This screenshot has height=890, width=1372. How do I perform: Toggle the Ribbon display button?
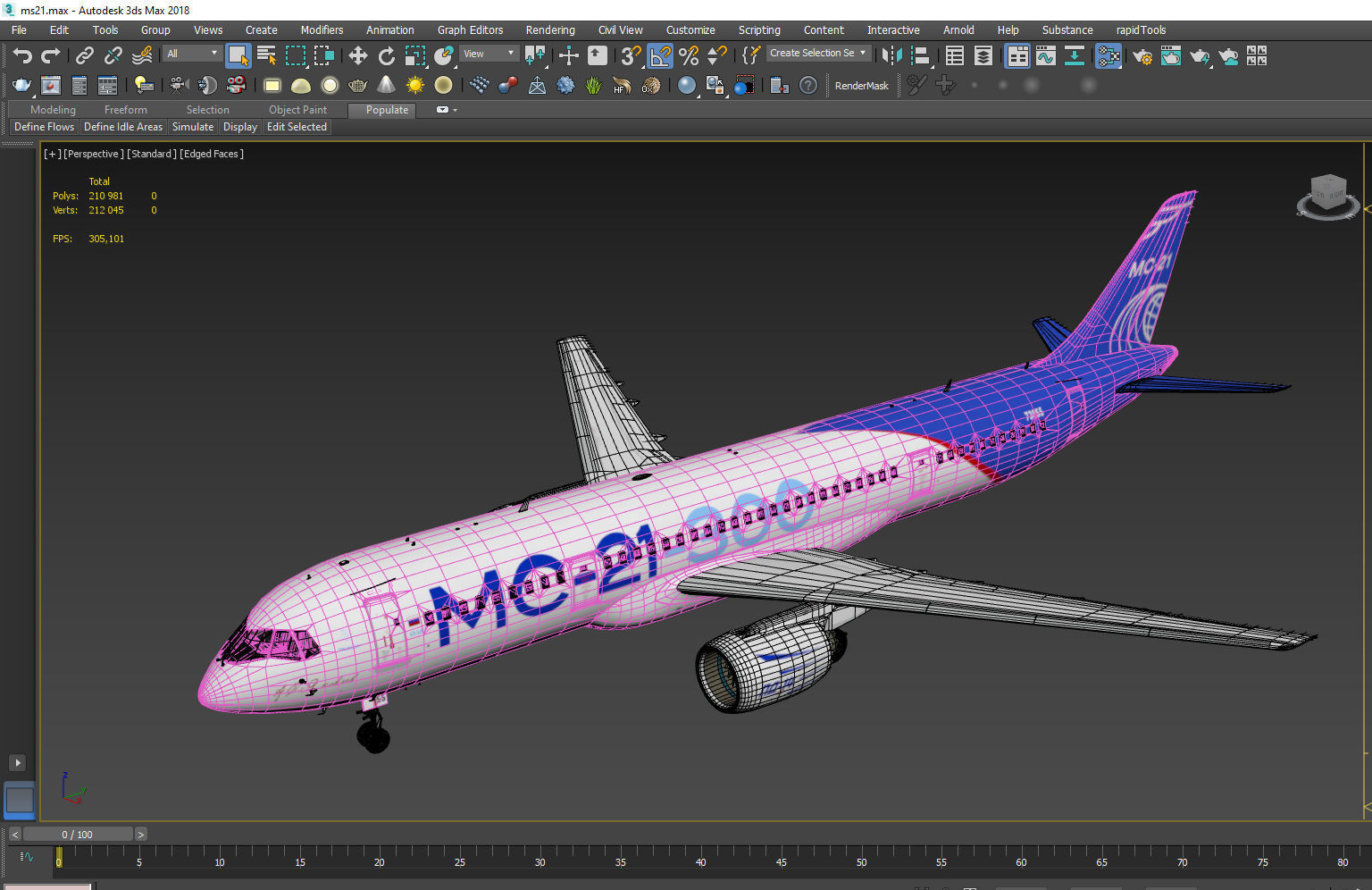pyautogui.click(x=1017, y=55)
